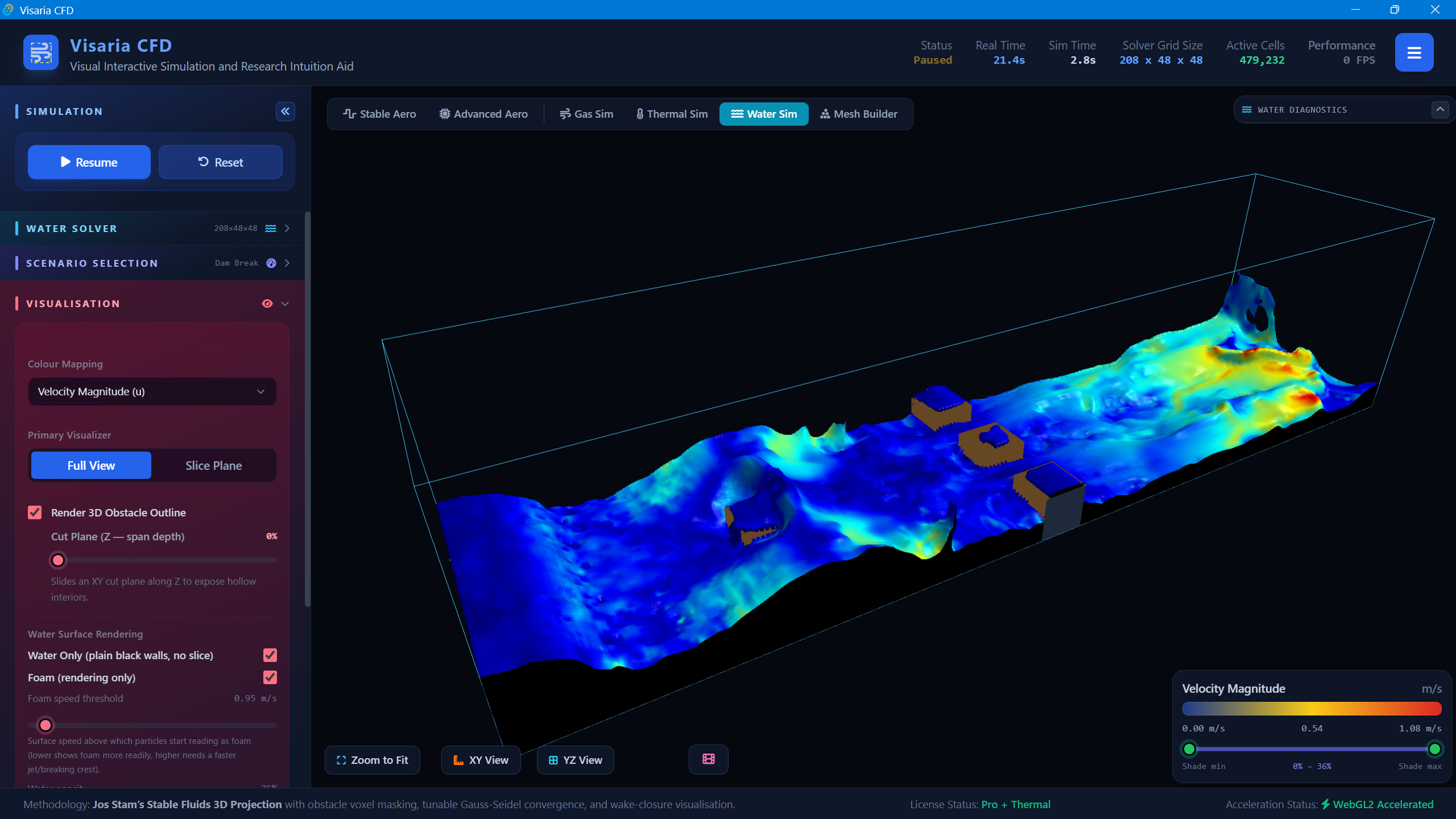Click the 0% – 36% shade range label
The image size is (1456, 819).
[1312, 766]
